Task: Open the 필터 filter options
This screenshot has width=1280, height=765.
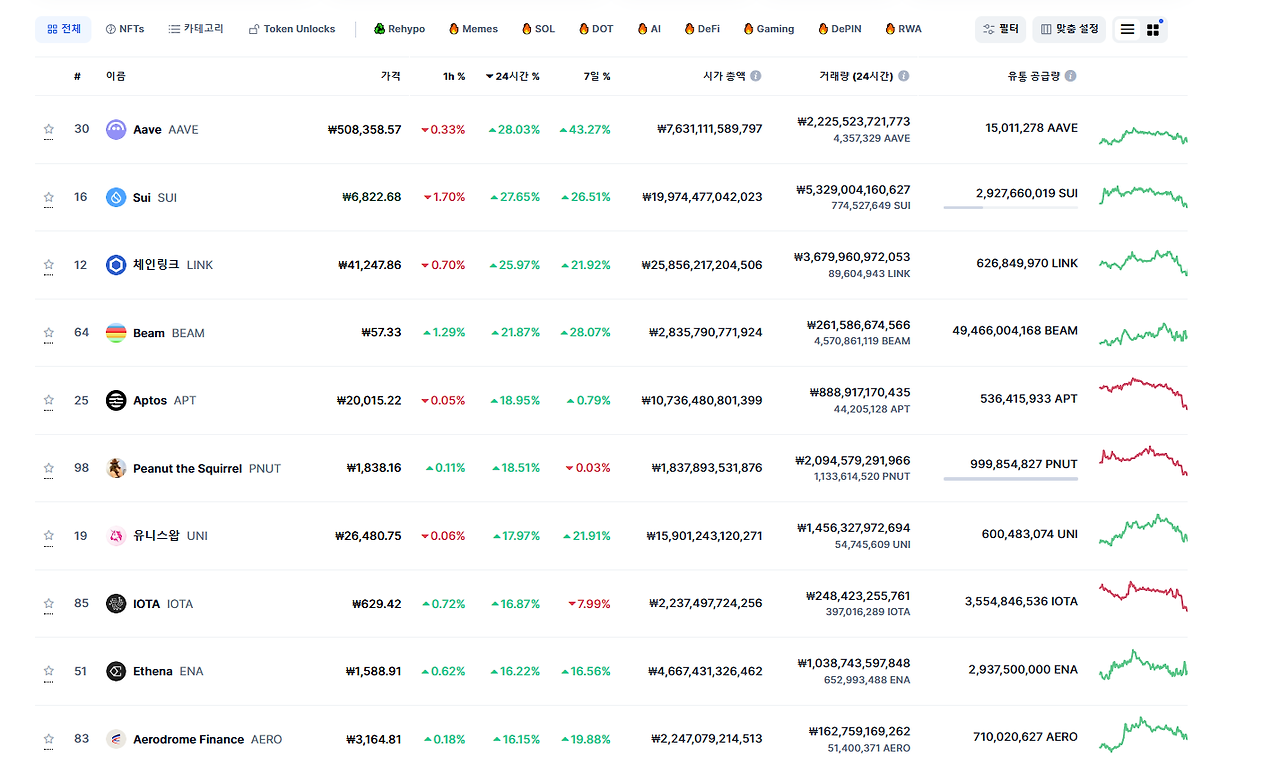Action: point(1000,29)
